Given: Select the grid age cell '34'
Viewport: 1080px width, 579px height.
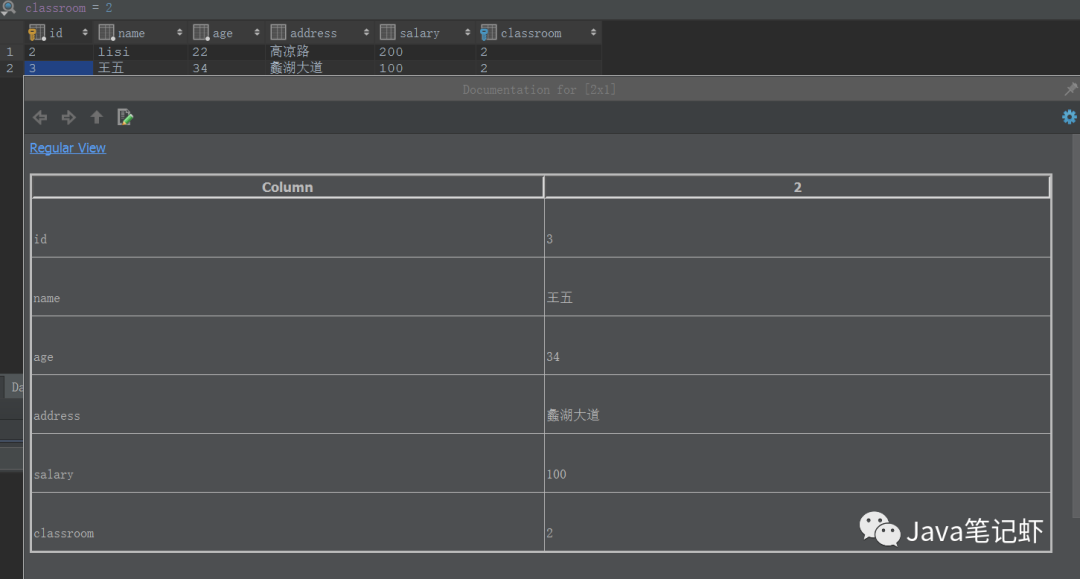Looking at the screenshot, I should (x=227, y=68).
